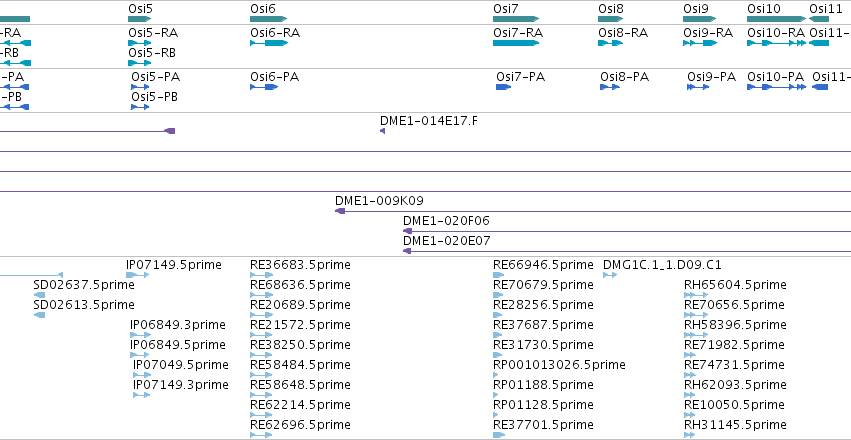This screenshot has width=851, height=440.
Task: Select clone DME1-014E17.F
Action: pos(382,131)
